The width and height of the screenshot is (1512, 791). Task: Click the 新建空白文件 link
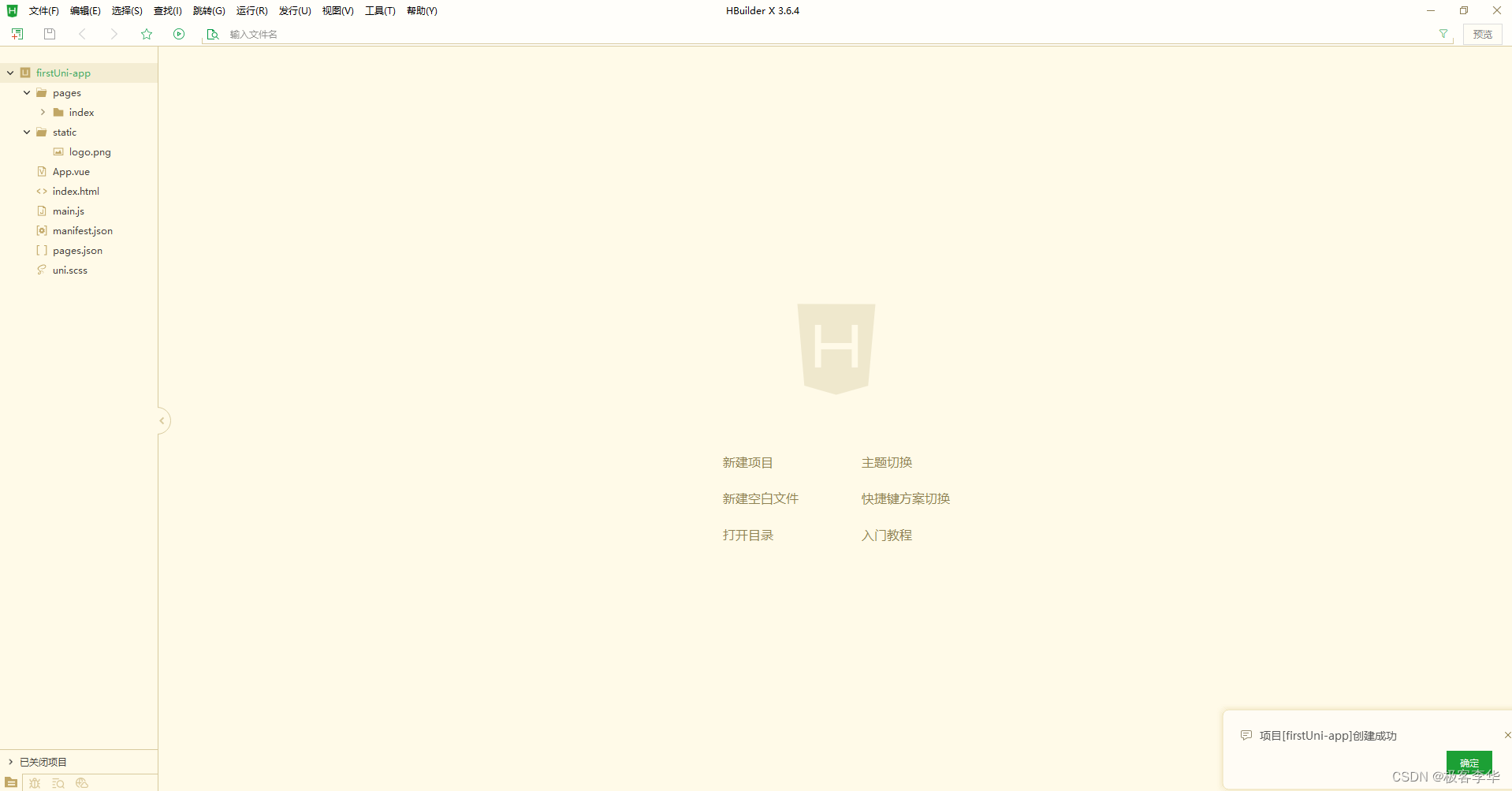(x=760, y=499)
